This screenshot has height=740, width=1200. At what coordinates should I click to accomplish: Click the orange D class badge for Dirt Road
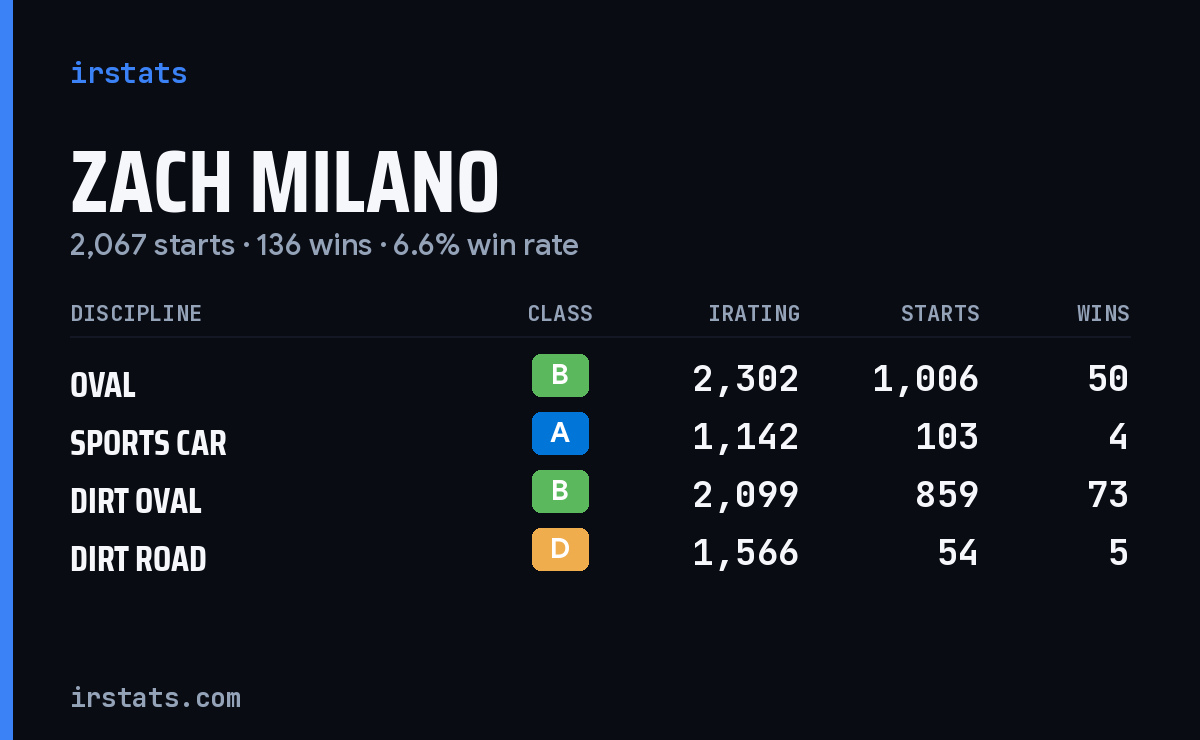tap(560, 550)
